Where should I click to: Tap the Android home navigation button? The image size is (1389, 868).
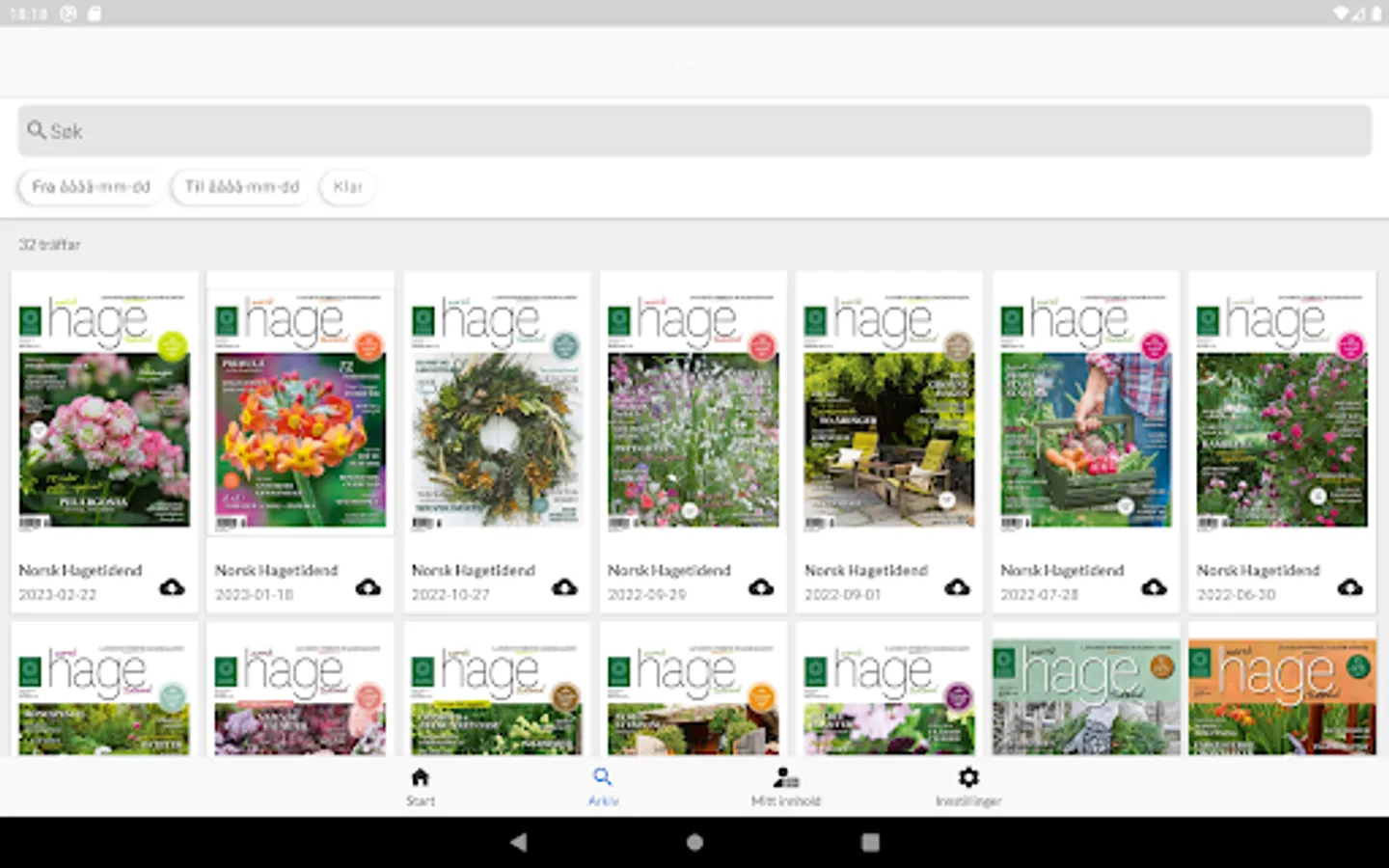694,842
